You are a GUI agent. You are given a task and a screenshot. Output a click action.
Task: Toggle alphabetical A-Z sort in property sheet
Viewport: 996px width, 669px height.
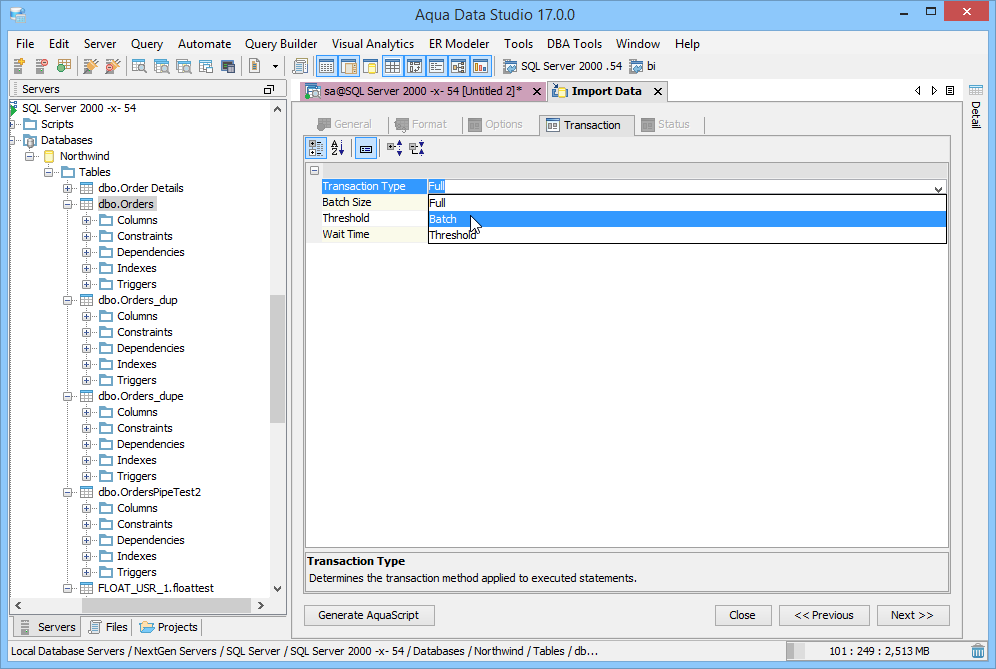[x=337, y=148]
